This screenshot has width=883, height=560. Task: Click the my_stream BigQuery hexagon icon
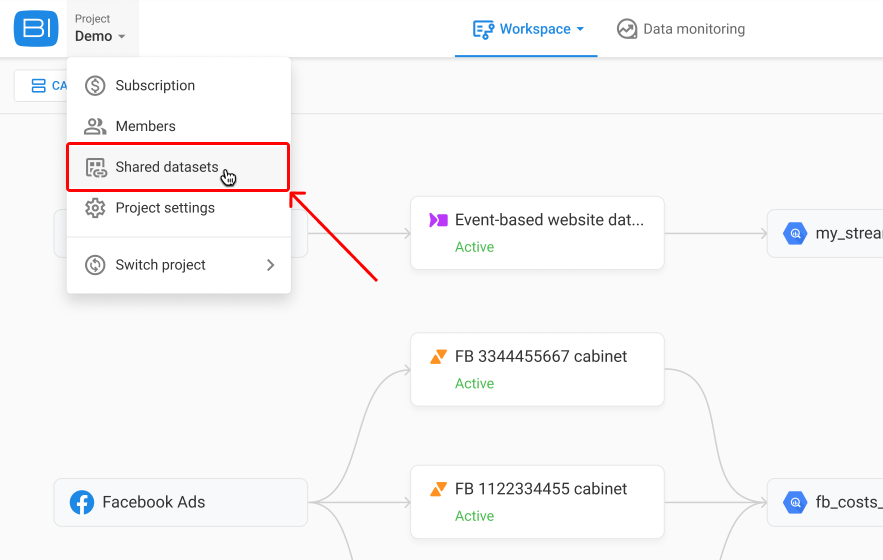[x=795, y=233]
